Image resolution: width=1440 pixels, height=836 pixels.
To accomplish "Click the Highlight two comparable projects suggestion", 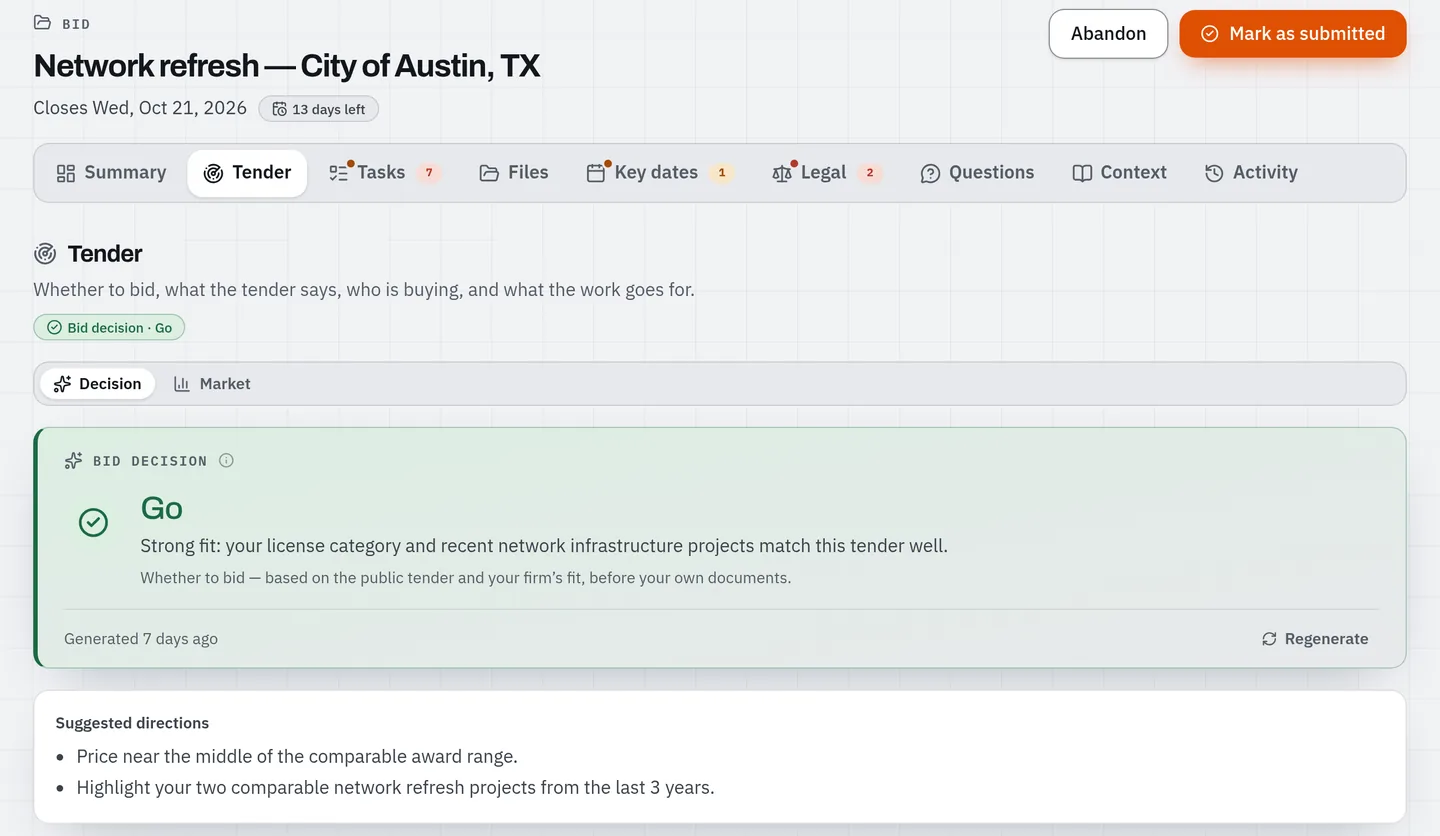I will click(x=396, y=788).
